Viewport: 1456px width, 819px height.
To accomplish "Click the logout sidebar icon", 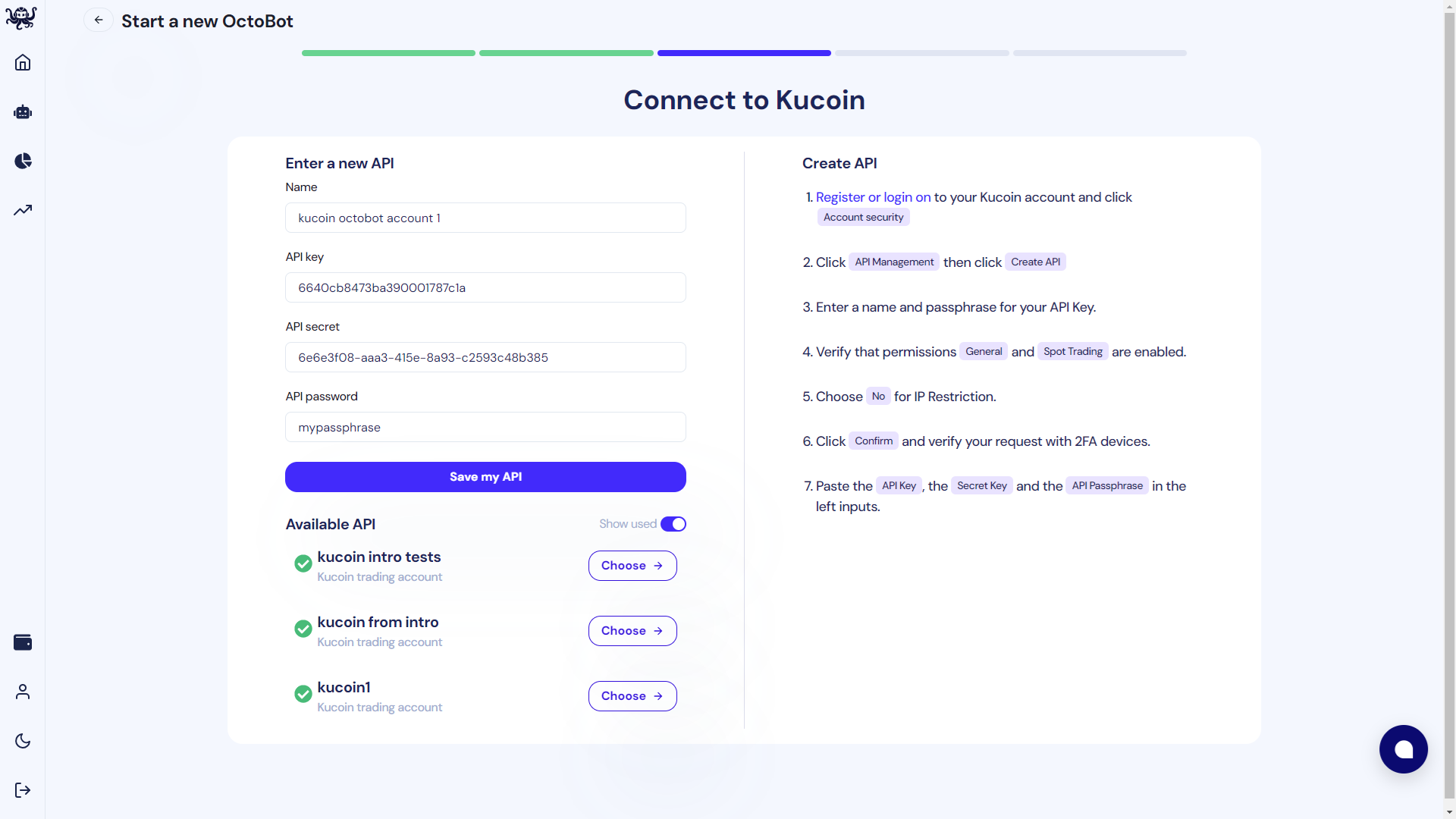I will point(23,790).
